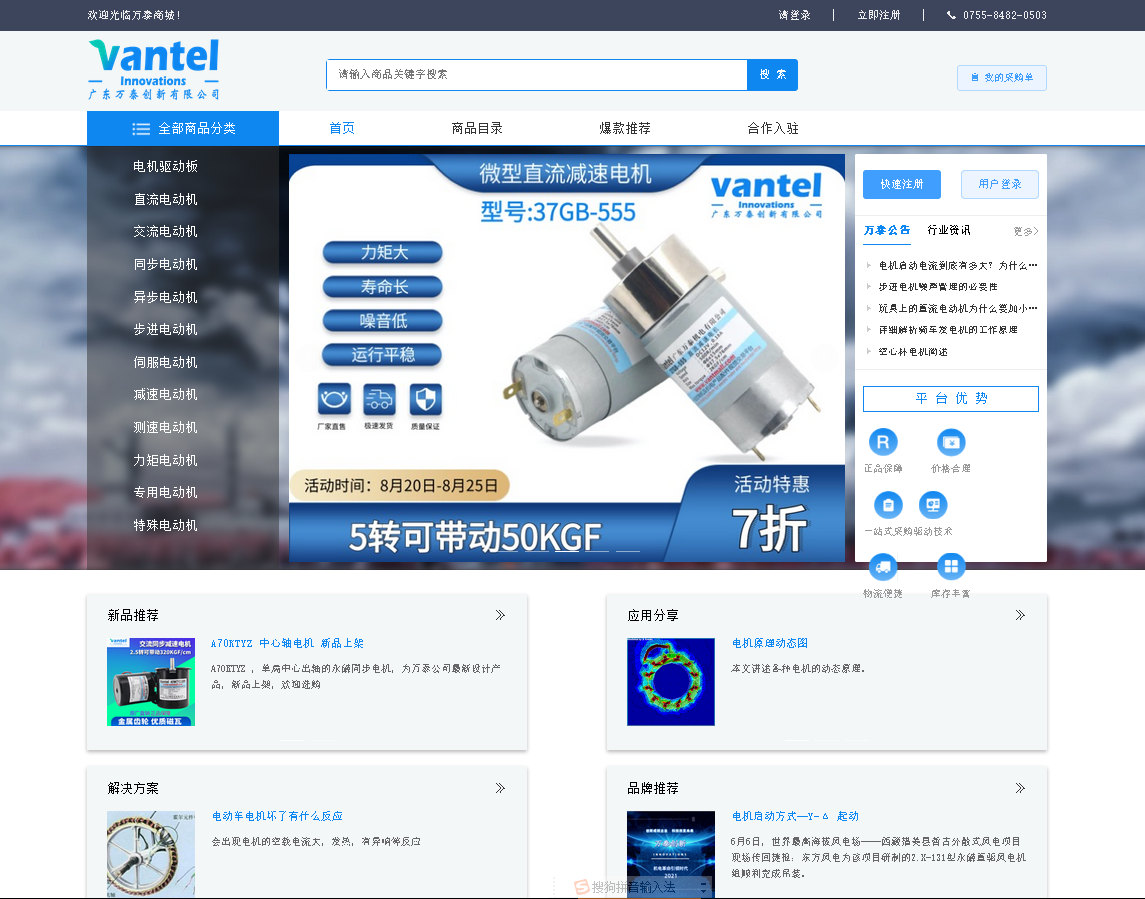This screenshot has width=1145, height=899.
Task: Expand the 新品推荐 section arrow
Action: click(x=500, y=615)
